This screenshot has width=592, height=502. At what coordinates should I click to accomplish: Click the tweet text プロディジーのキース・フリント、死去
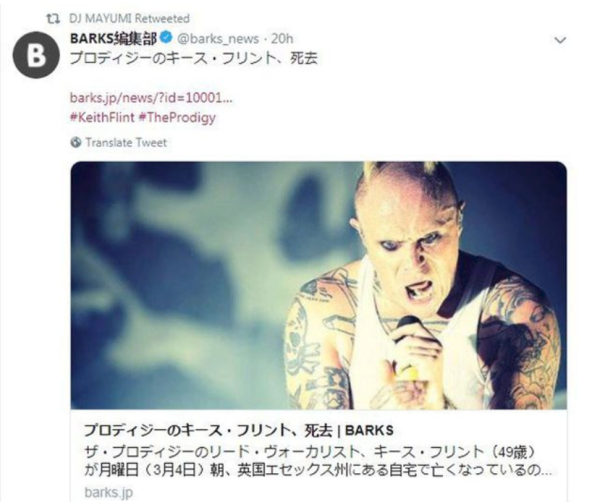pyautogui.click(x=194, y=58)
